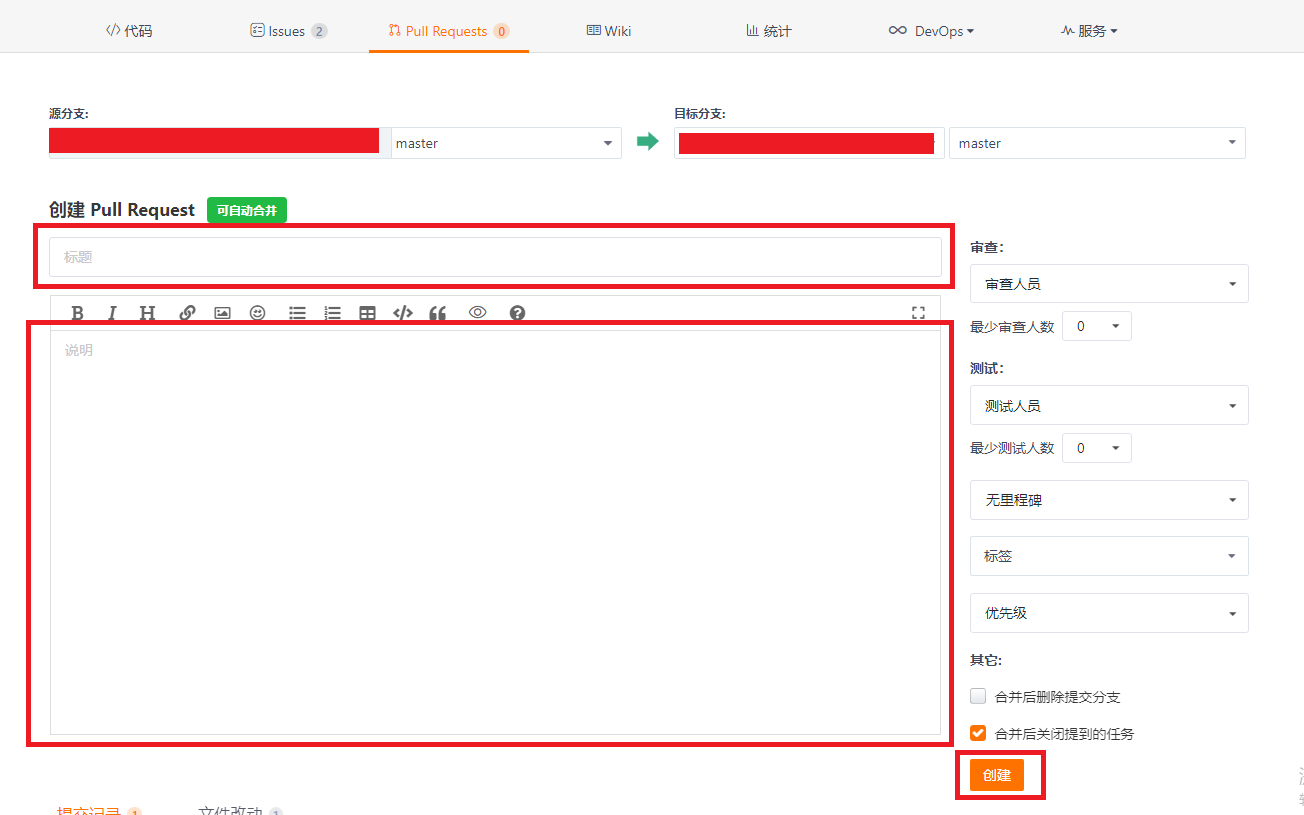Insert a table with table icon

(x=367, y=313)
